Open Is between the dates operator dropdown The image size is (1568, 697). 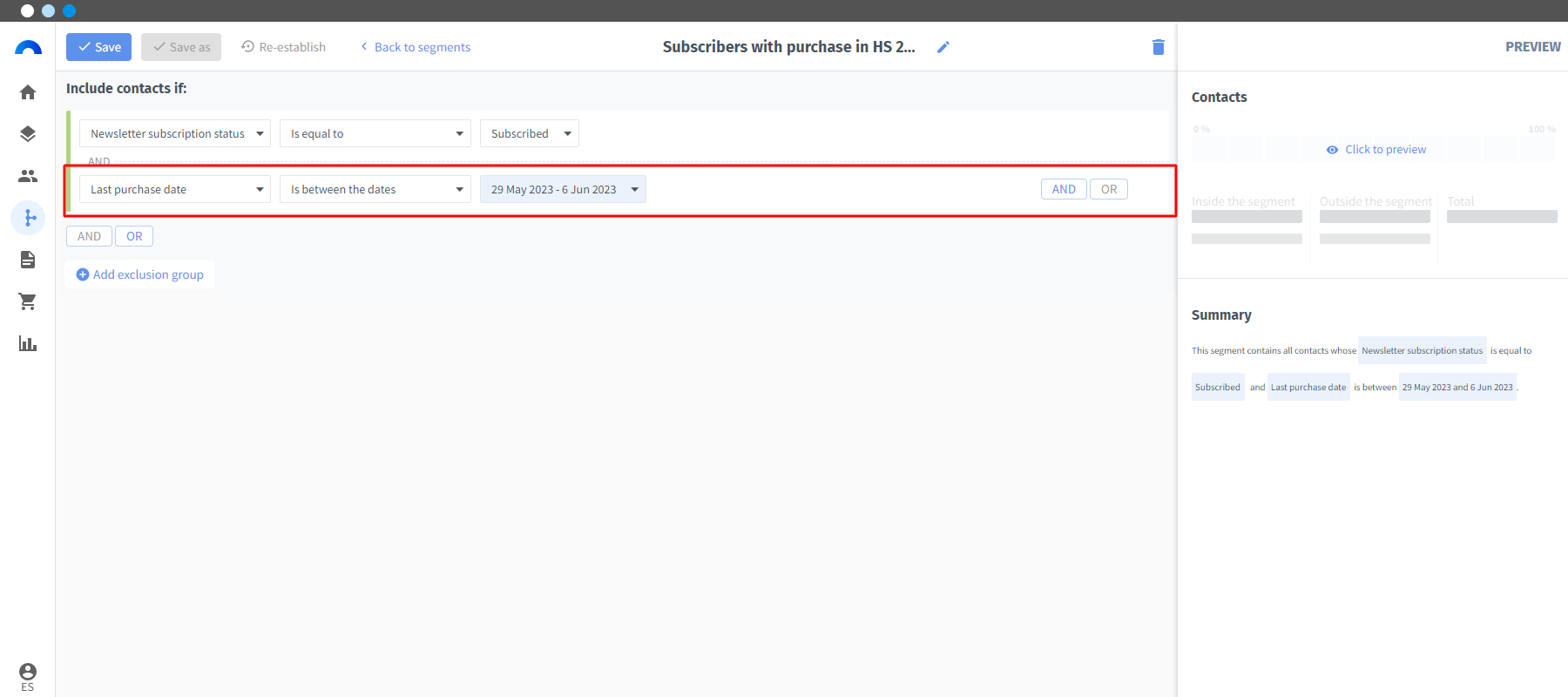tap(375, 189)
